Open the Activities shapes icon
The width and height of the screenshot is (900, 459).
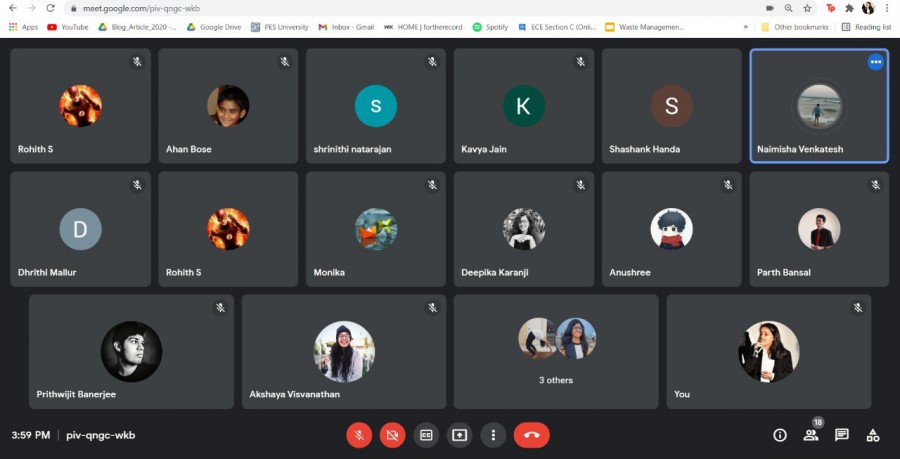click(x=873, y=435)
